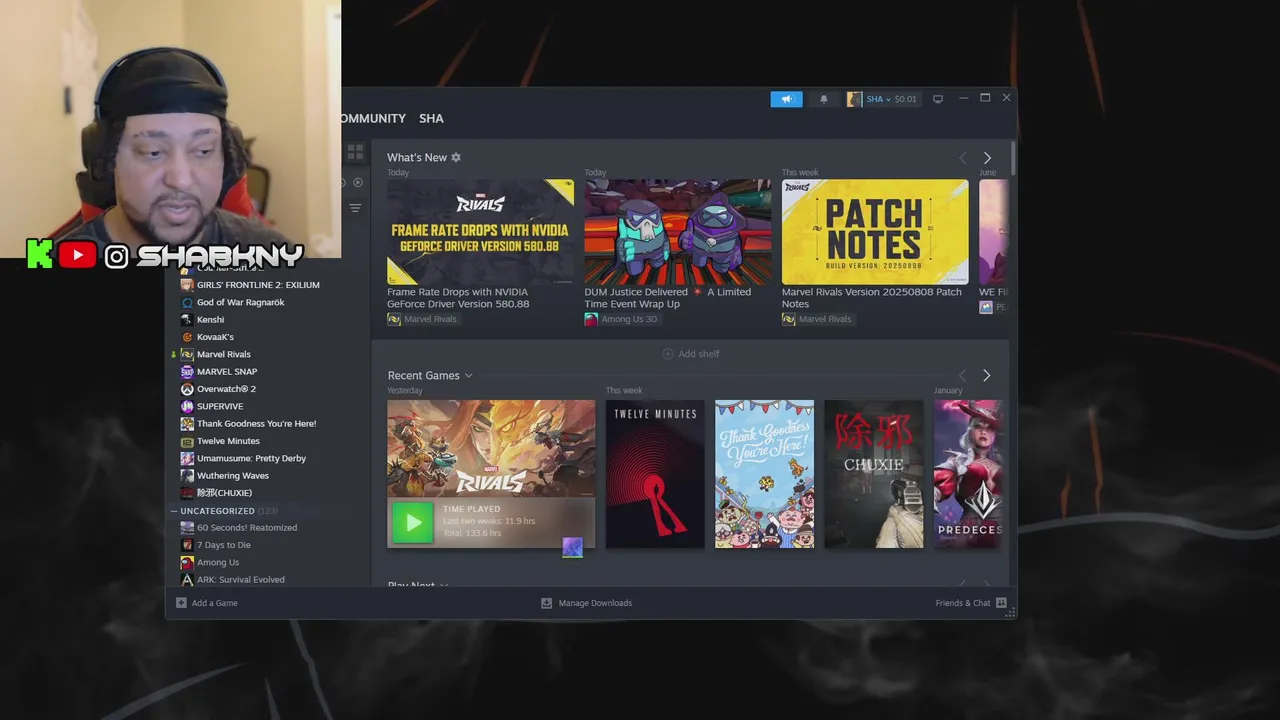Click the Add a Game label

coord(215,603)
